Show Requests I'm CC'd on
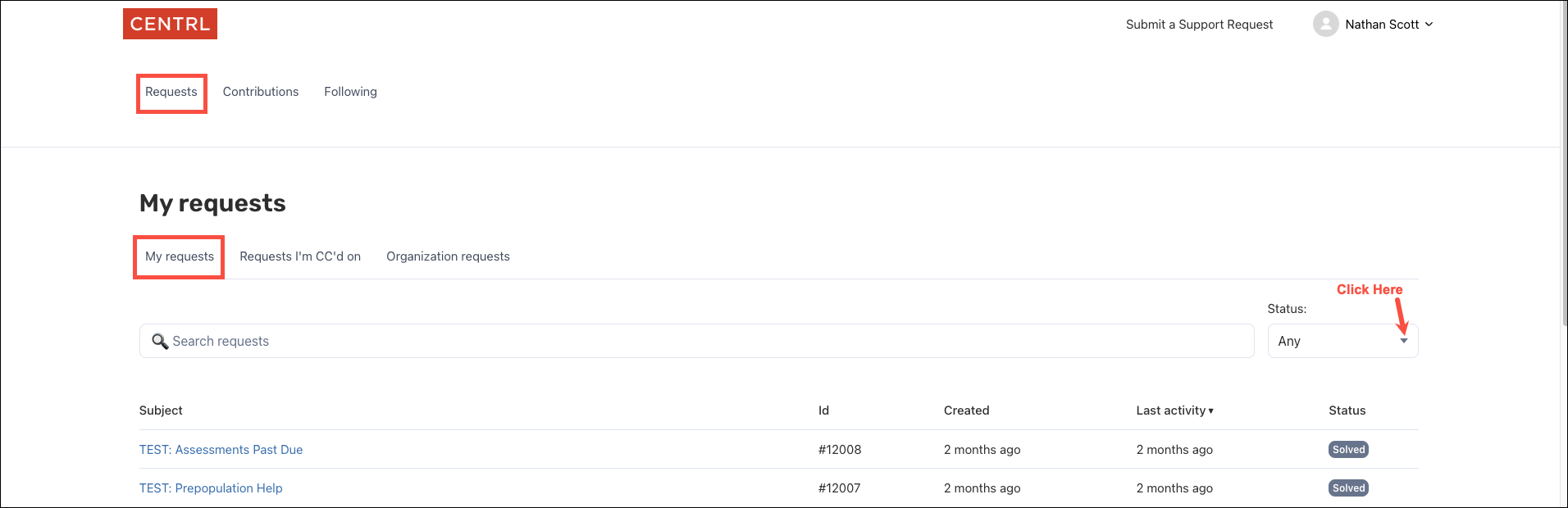 click(x=300, y=256)
